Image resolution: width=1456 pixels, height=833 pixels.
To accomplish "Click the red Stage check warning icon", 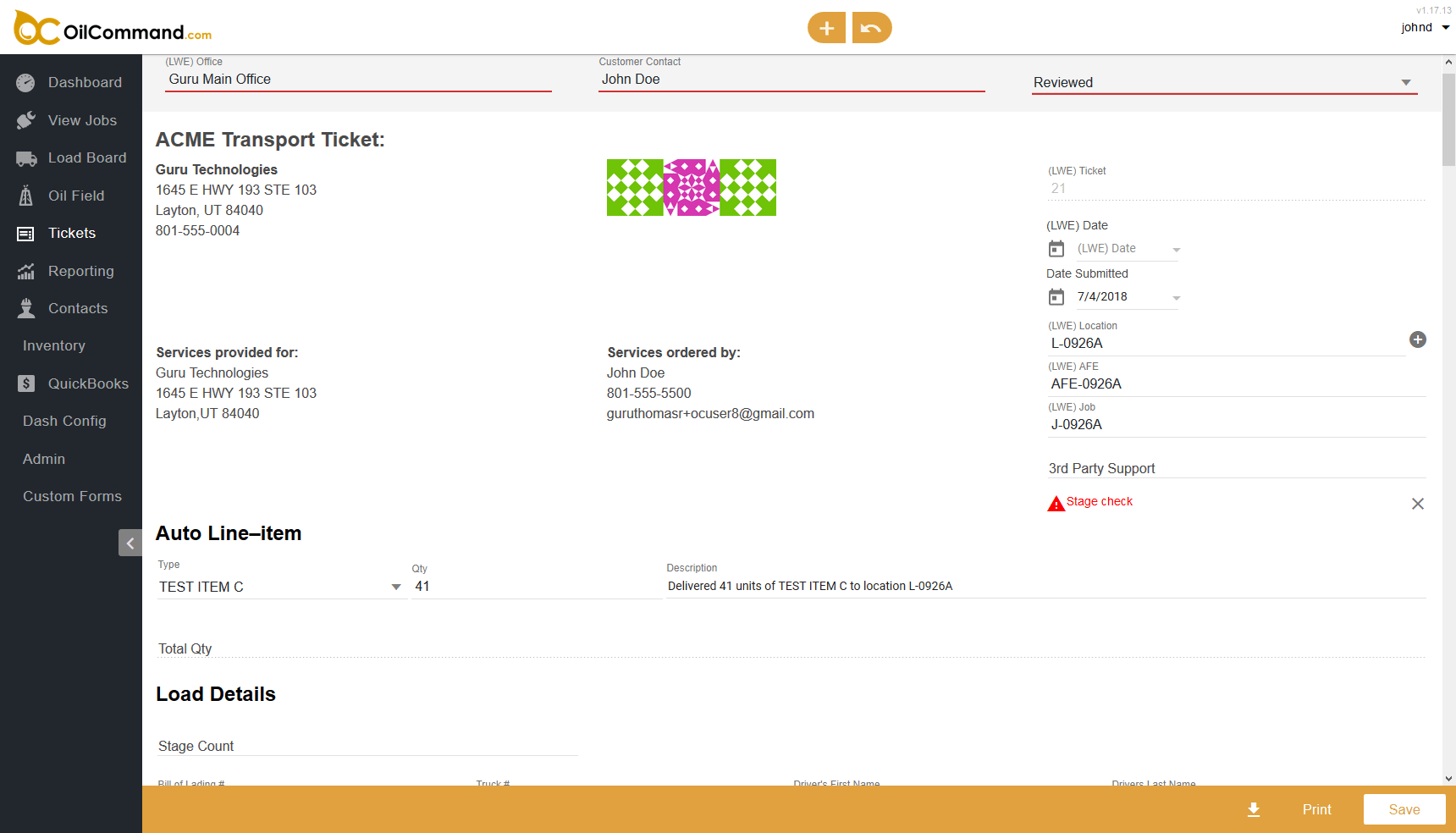I will coord(1056,503).
